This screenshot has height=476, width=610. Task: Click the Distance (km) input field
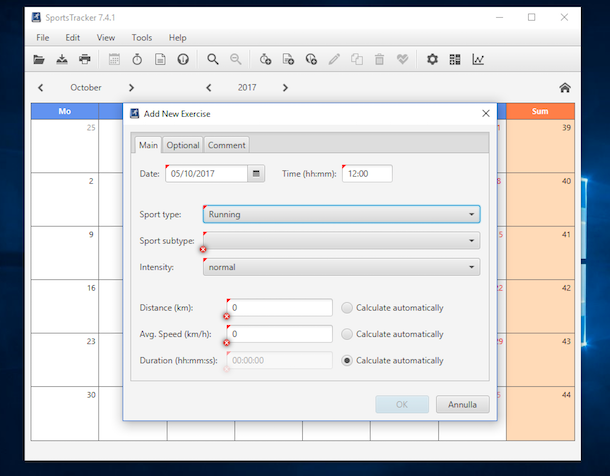pyautogui.click(x=280, y=308)
